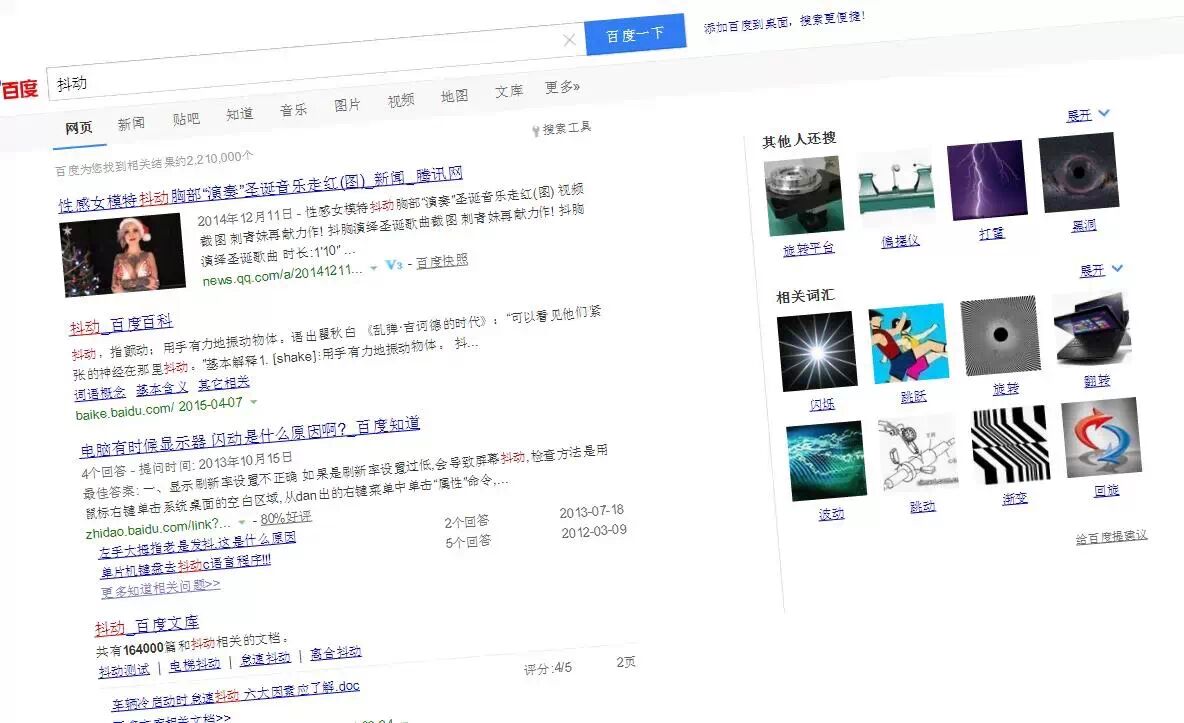Open the 电脑有时候显示器闪动 百度知道 result
This screenshot has height=723, width=1184.
250,437
